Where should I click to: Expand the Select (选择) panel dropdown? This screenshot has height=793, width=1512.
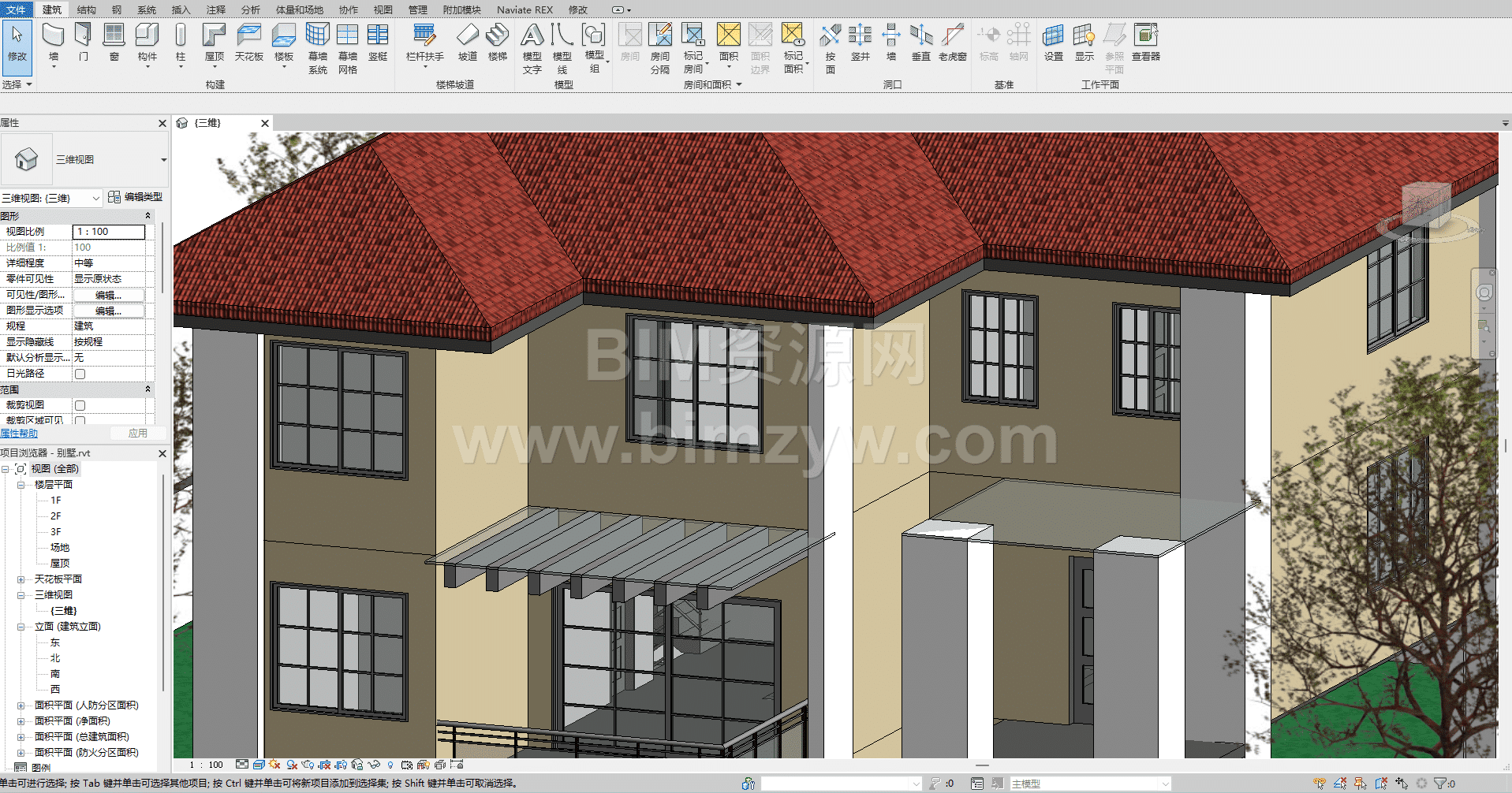tap(17, 84)
